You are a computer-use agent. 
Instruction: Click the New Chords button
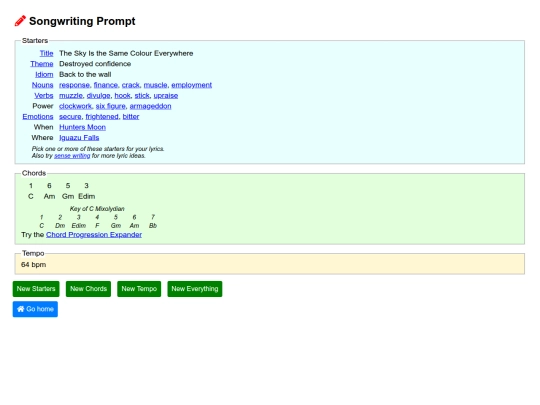pyautogui.click(x=89, y=289)
